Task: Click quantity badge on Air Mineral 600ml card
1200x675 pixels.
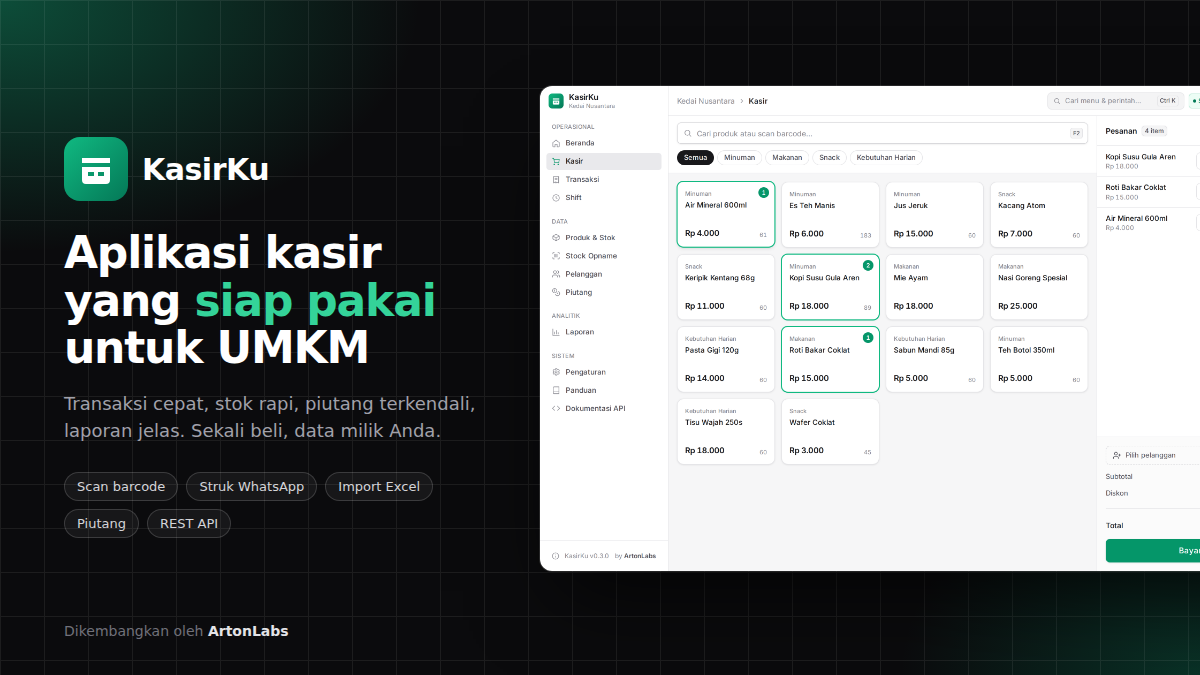Action: [764, 192]
